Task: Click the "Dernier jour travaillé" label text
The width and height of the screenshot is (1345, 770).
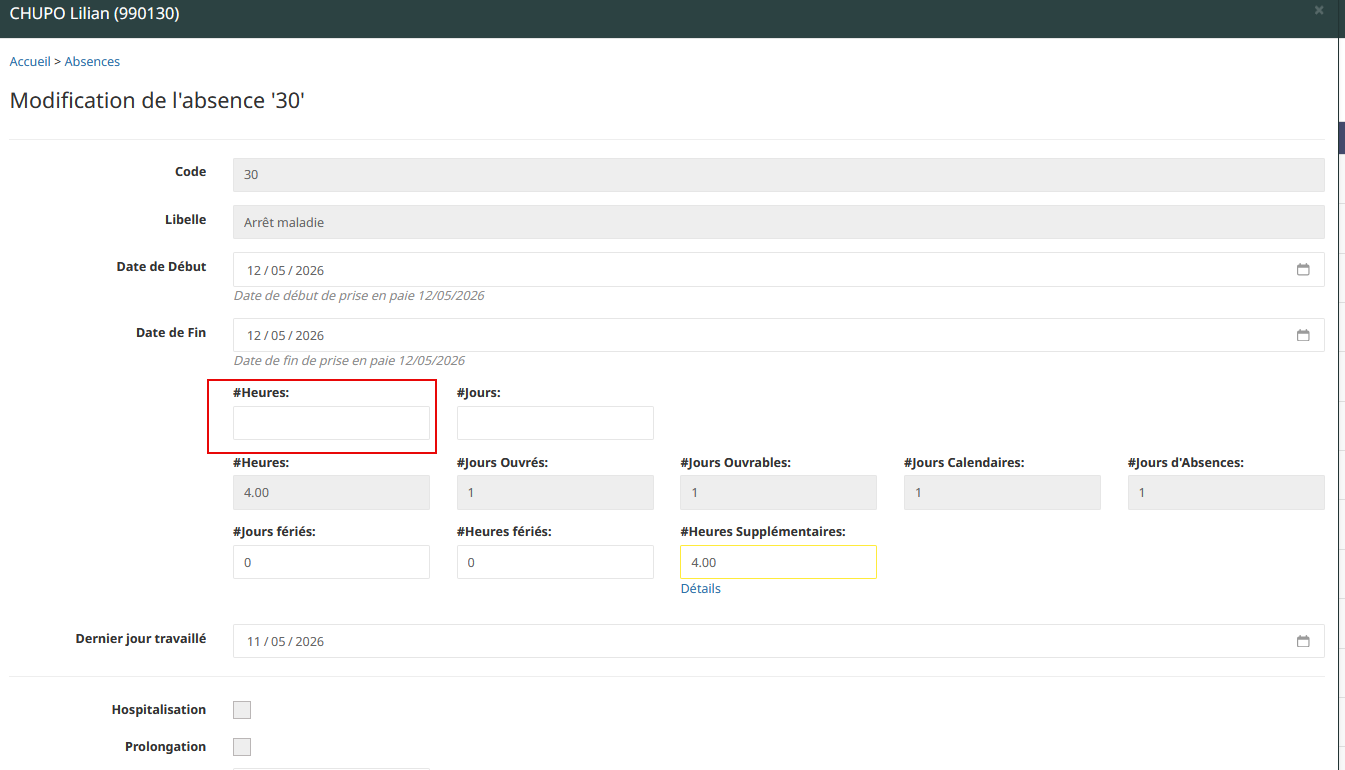Action: point(141,638)
